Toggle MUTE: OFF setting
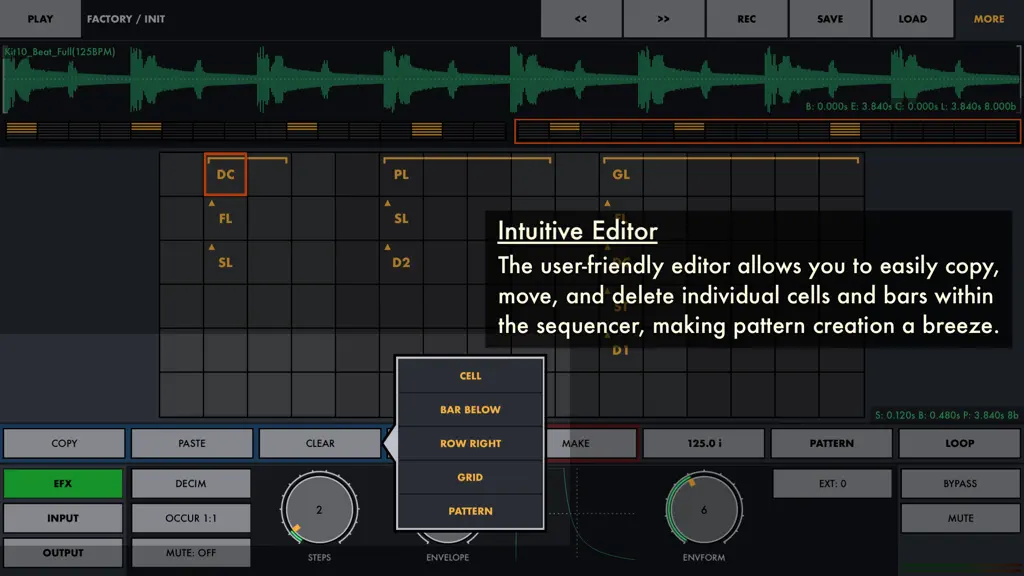The height and width of the screenshot is (576, 1024). (x=191, y=552)
